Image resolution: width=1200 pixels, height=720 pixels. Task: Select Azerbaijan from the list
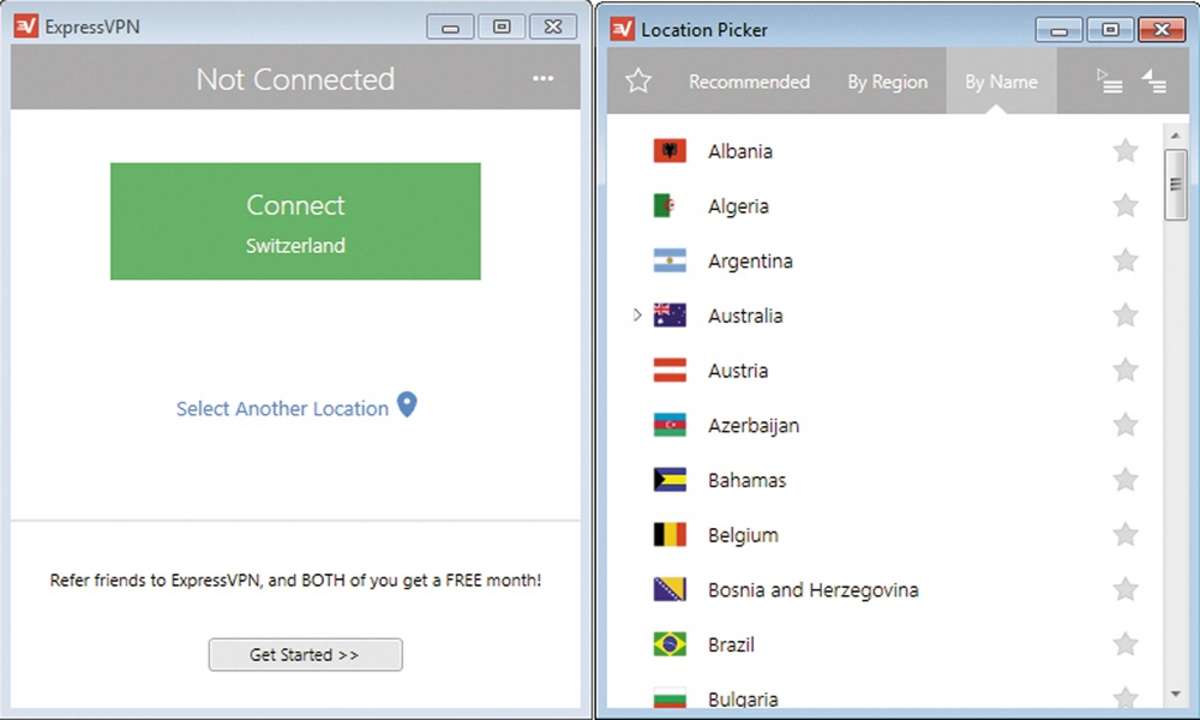(753, 425)
